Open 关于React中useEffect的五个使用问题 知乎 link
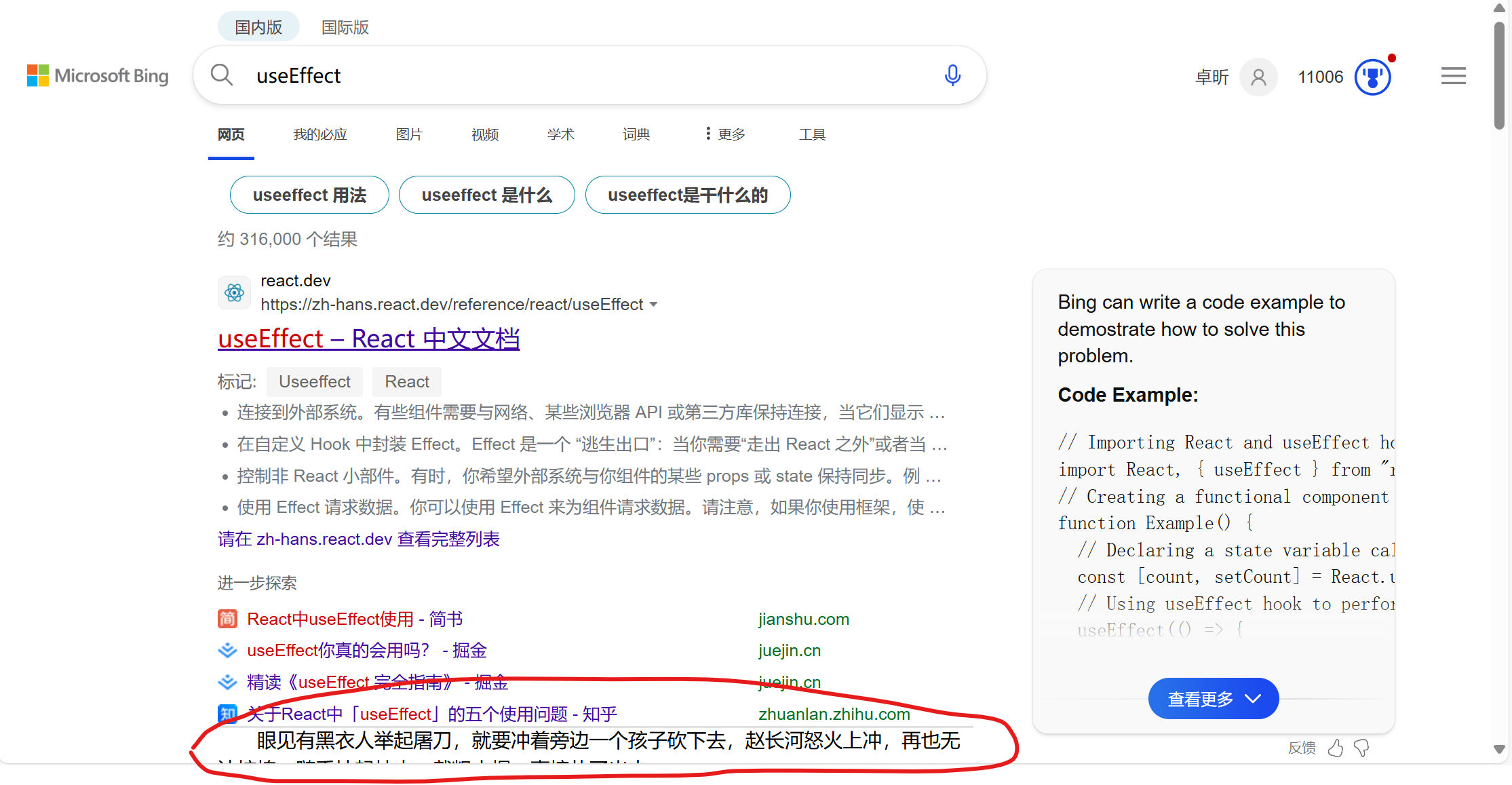This screenshot has width=1512, height=785. 432,714
